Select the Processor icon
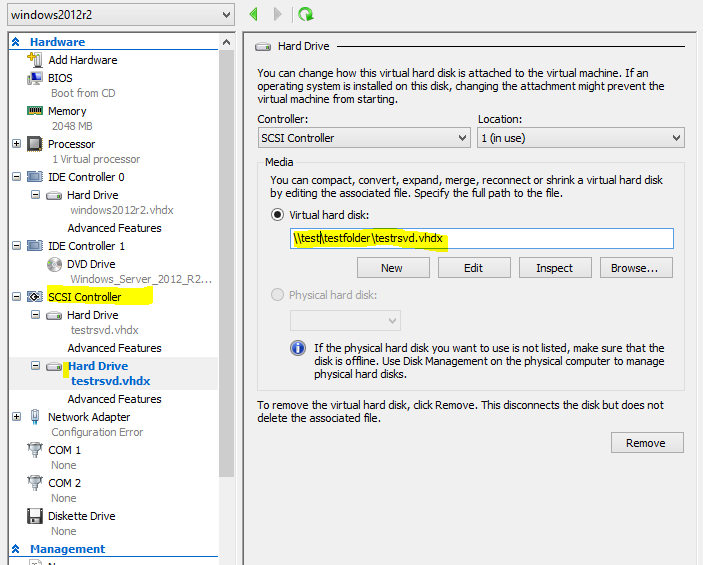Viewport: 703px width, 565px height. (x=35, y=144)
